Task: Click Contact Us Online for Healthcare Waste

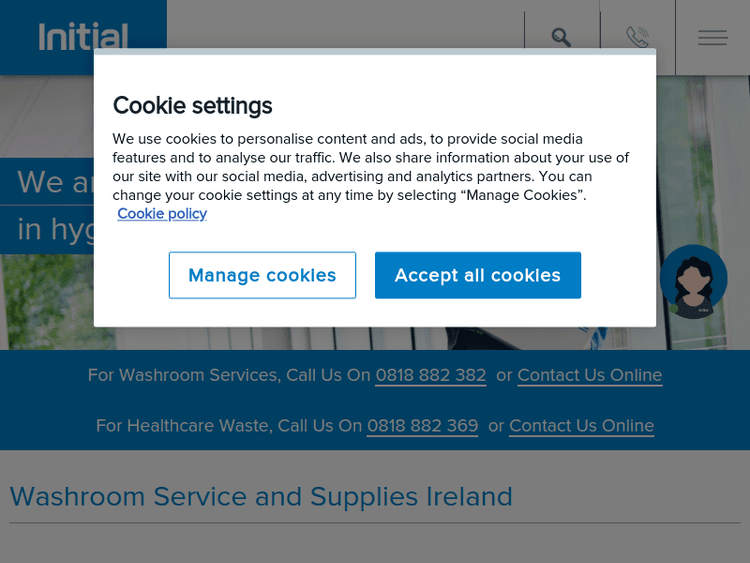Action: point(581,426)
